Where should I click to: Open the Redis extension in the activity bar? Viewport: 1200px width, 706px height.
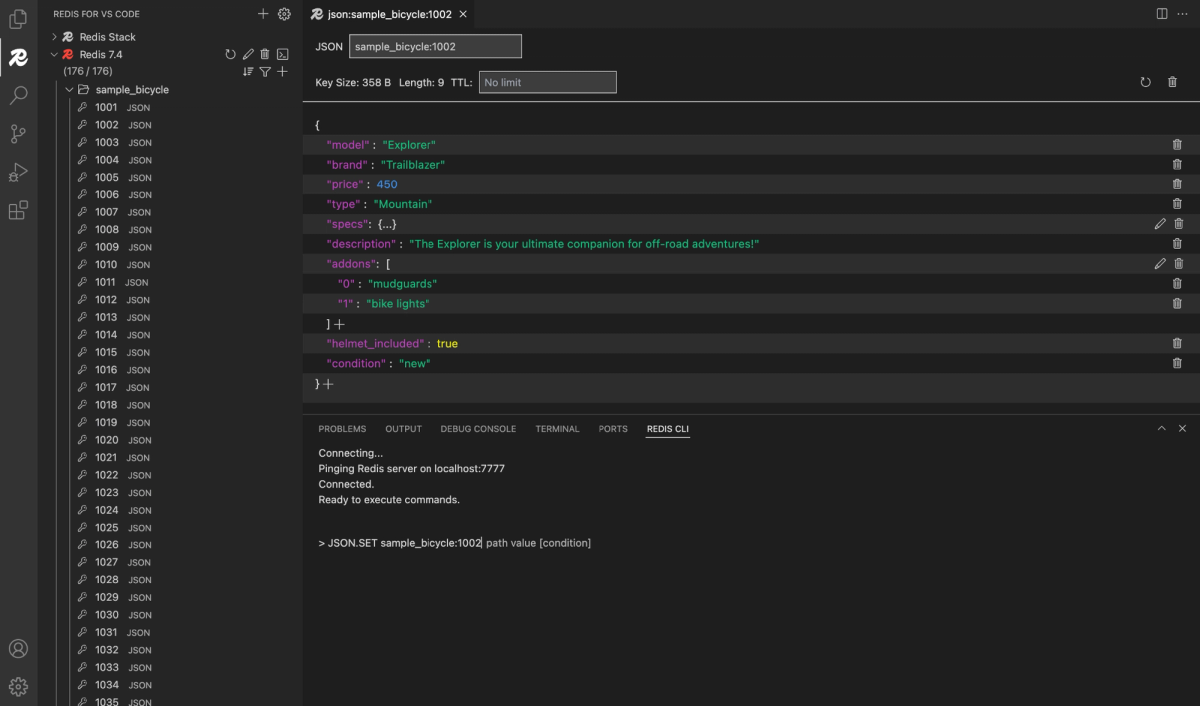pos(17,57)
